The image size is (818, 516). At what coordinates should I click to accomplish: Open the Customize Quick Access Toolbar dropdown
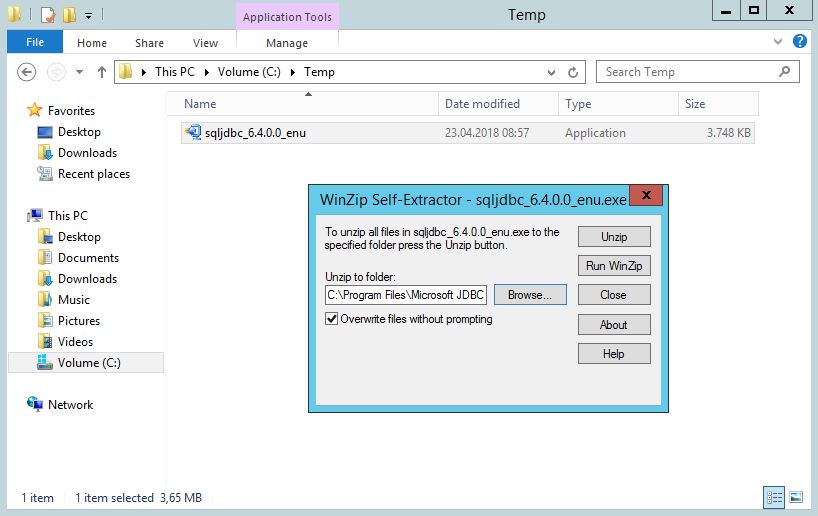click(89, 16)
